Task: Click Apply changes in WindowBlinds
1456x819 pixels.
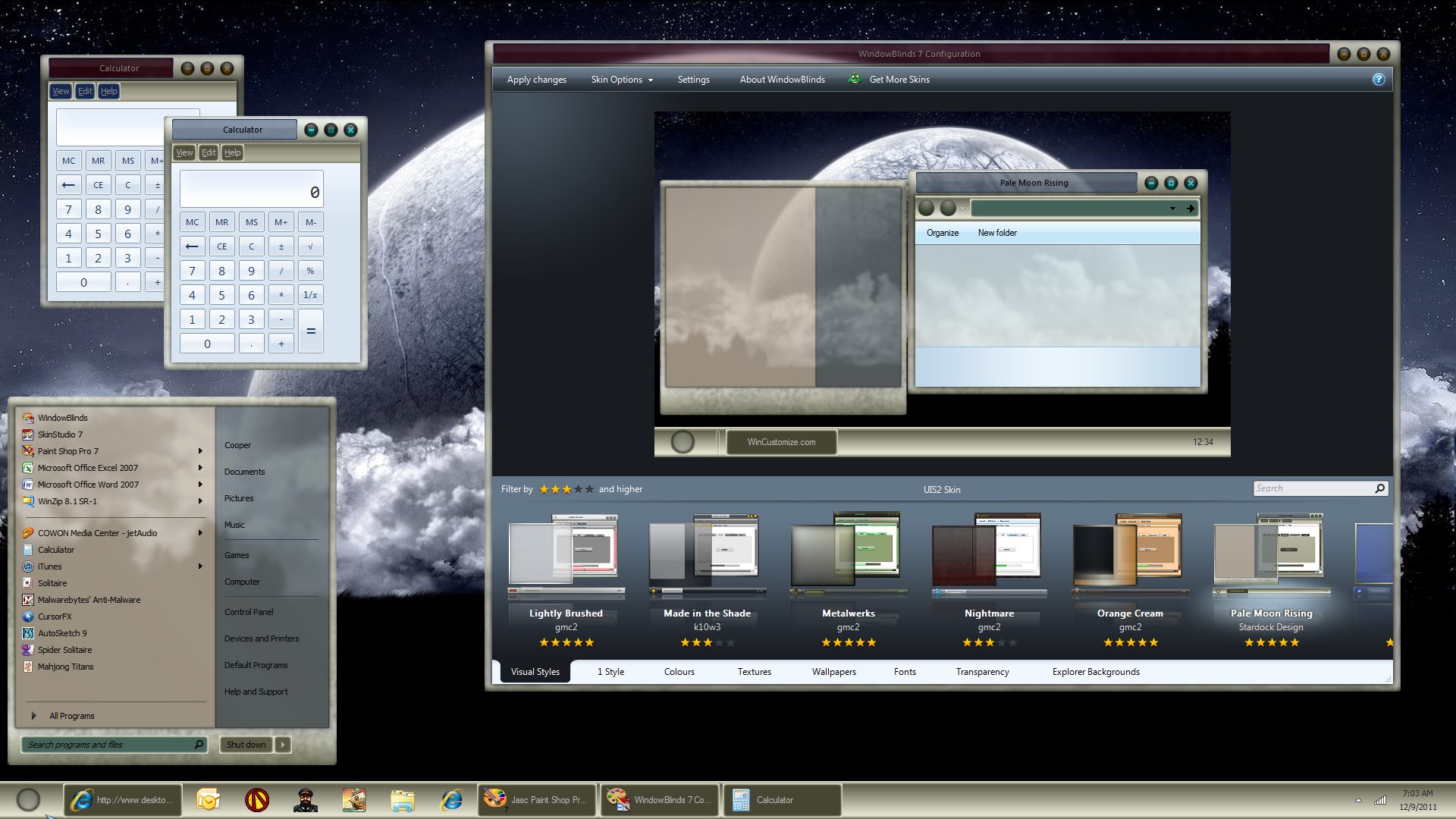Action: pos(536,80)
